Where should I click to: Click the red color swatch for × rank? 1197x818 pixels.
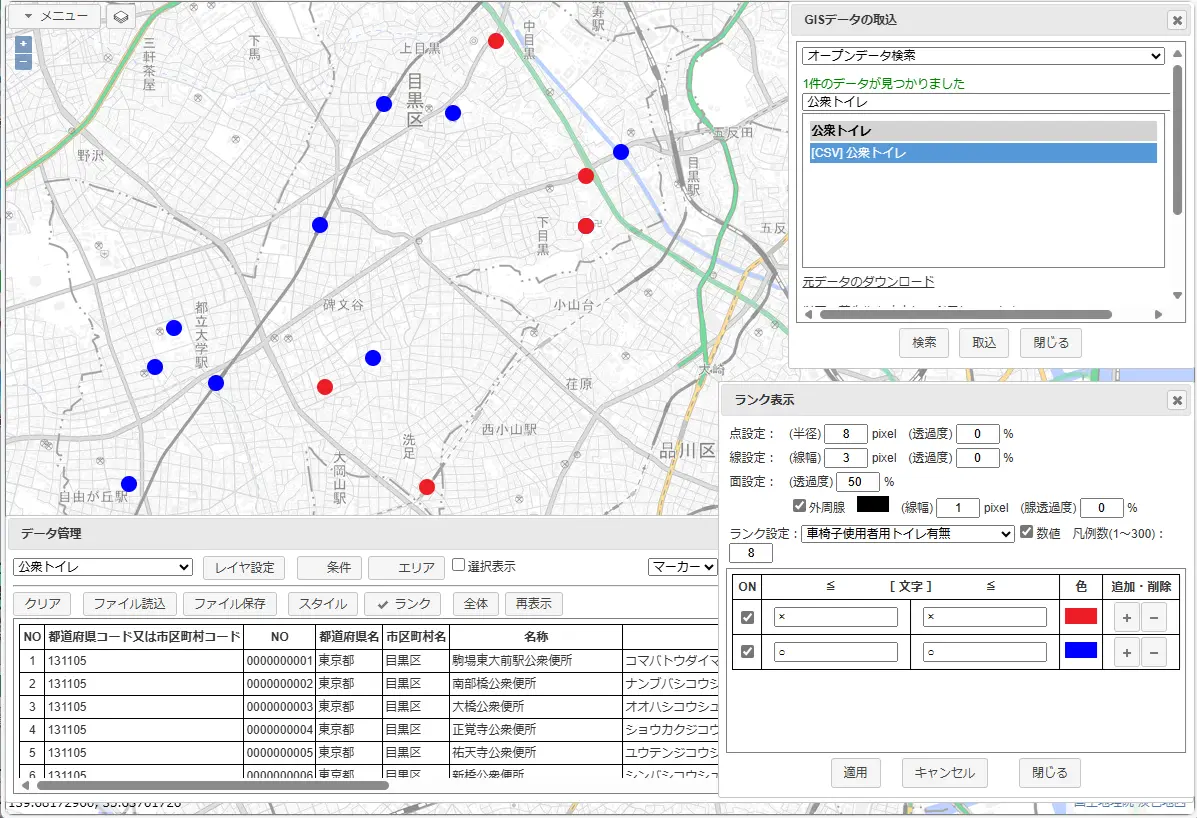coord(1081,617)
